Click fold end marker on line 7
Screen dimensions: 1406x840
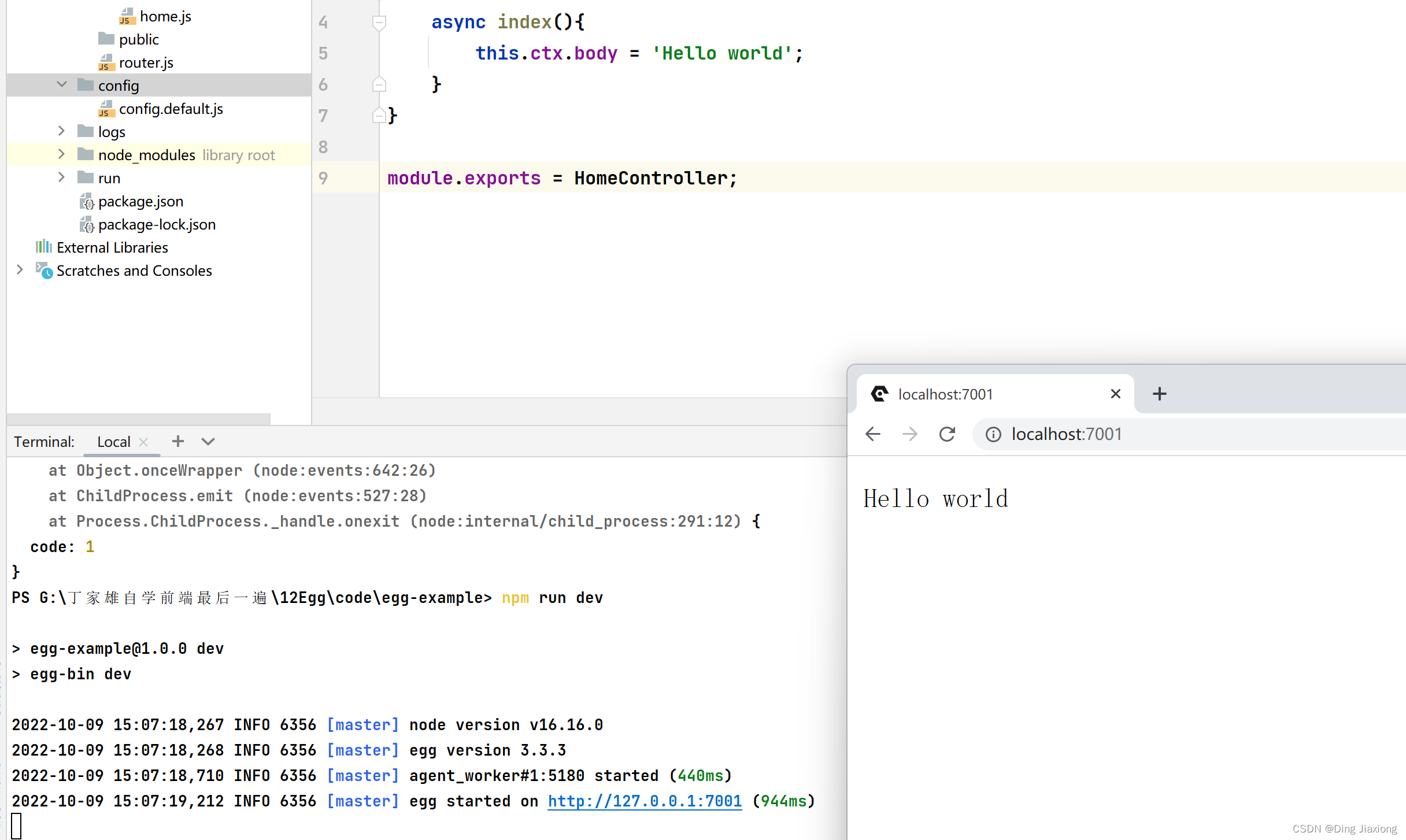pos(379,116)
